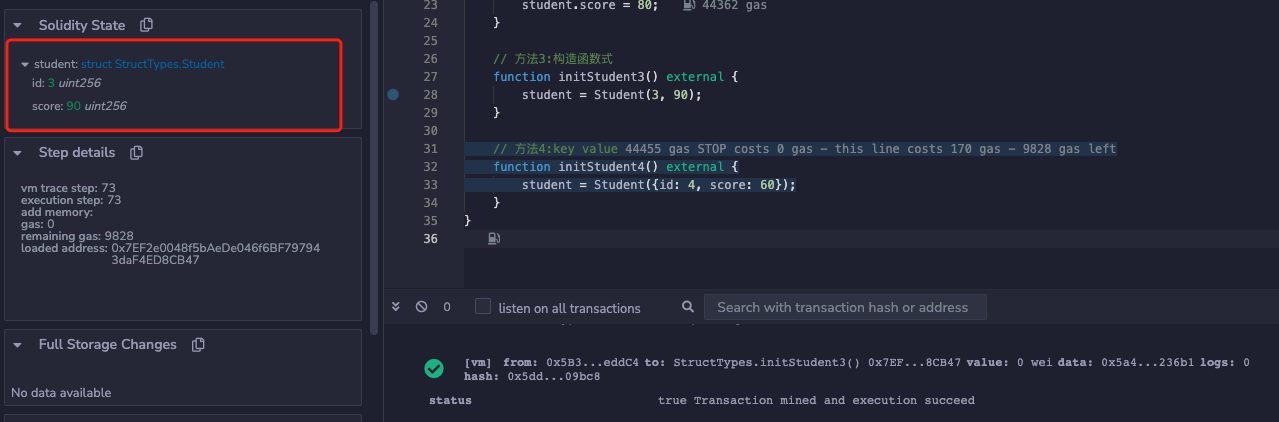This screenshot has width=1279, height=422.
Task: Collapse the terminal with the double-chevron icon
Action: pyautogui.click(x=396, y=307)
